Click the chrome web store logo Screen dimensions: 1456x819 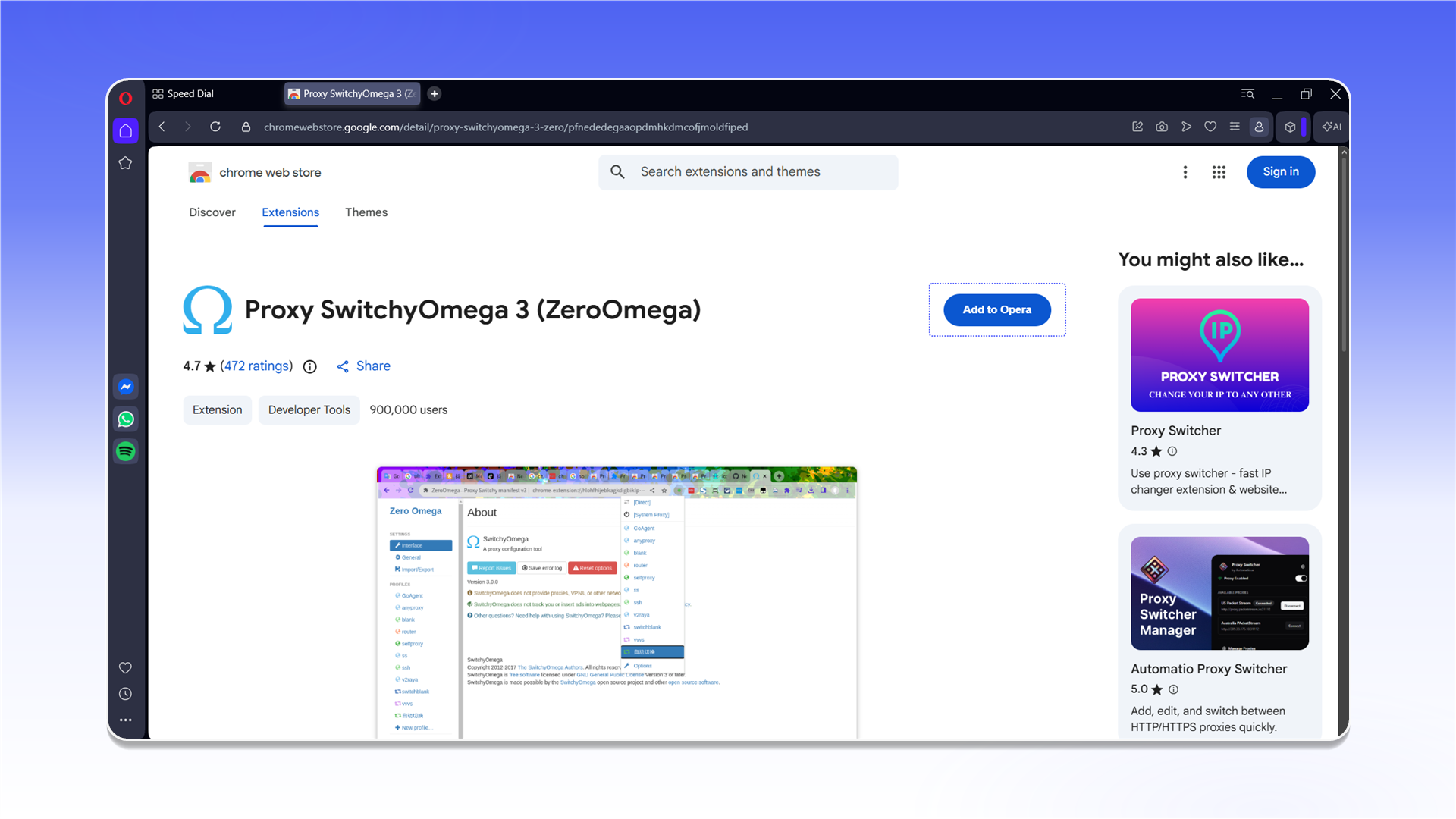255,173
